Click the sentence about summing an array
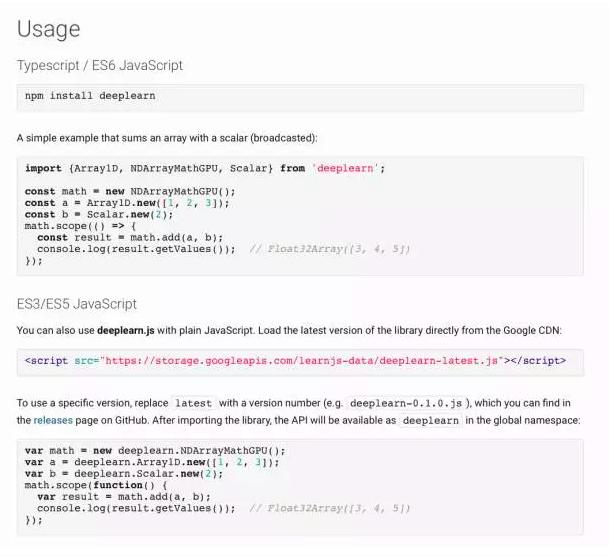 pyautogui.click(x=167, y=138)
